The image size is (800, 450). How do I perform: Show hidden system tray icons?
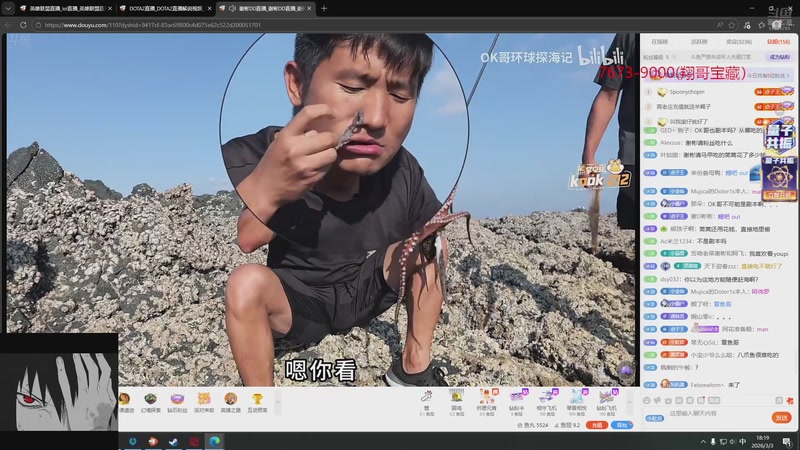[703, 442]
